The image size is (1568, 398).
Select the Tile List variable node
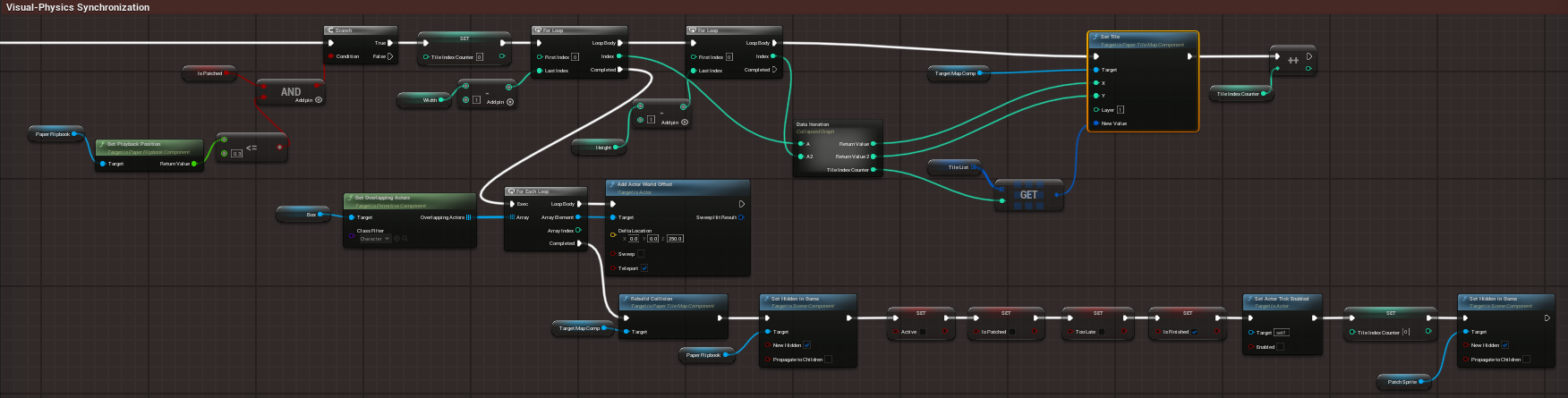tap(954, 167)
